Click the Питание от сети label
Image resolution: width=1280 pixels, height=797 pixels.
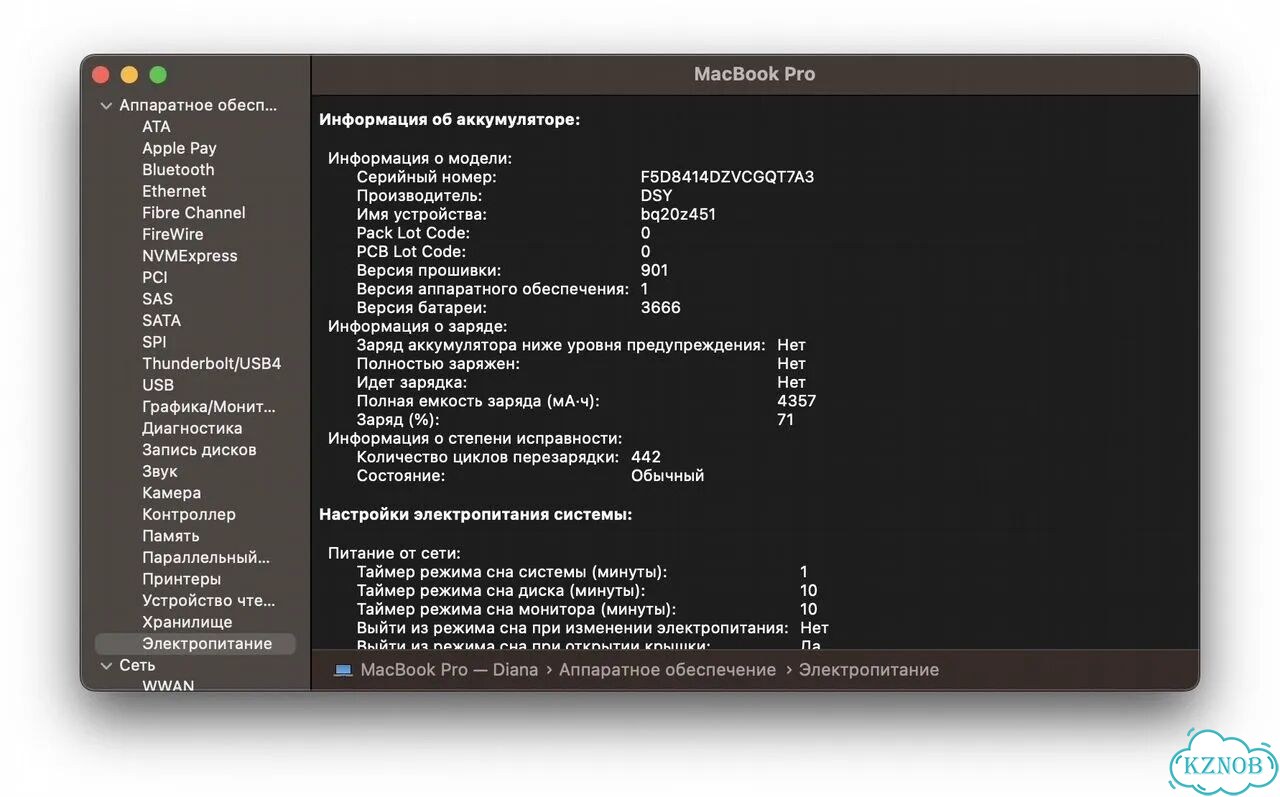tap(394, 553)
